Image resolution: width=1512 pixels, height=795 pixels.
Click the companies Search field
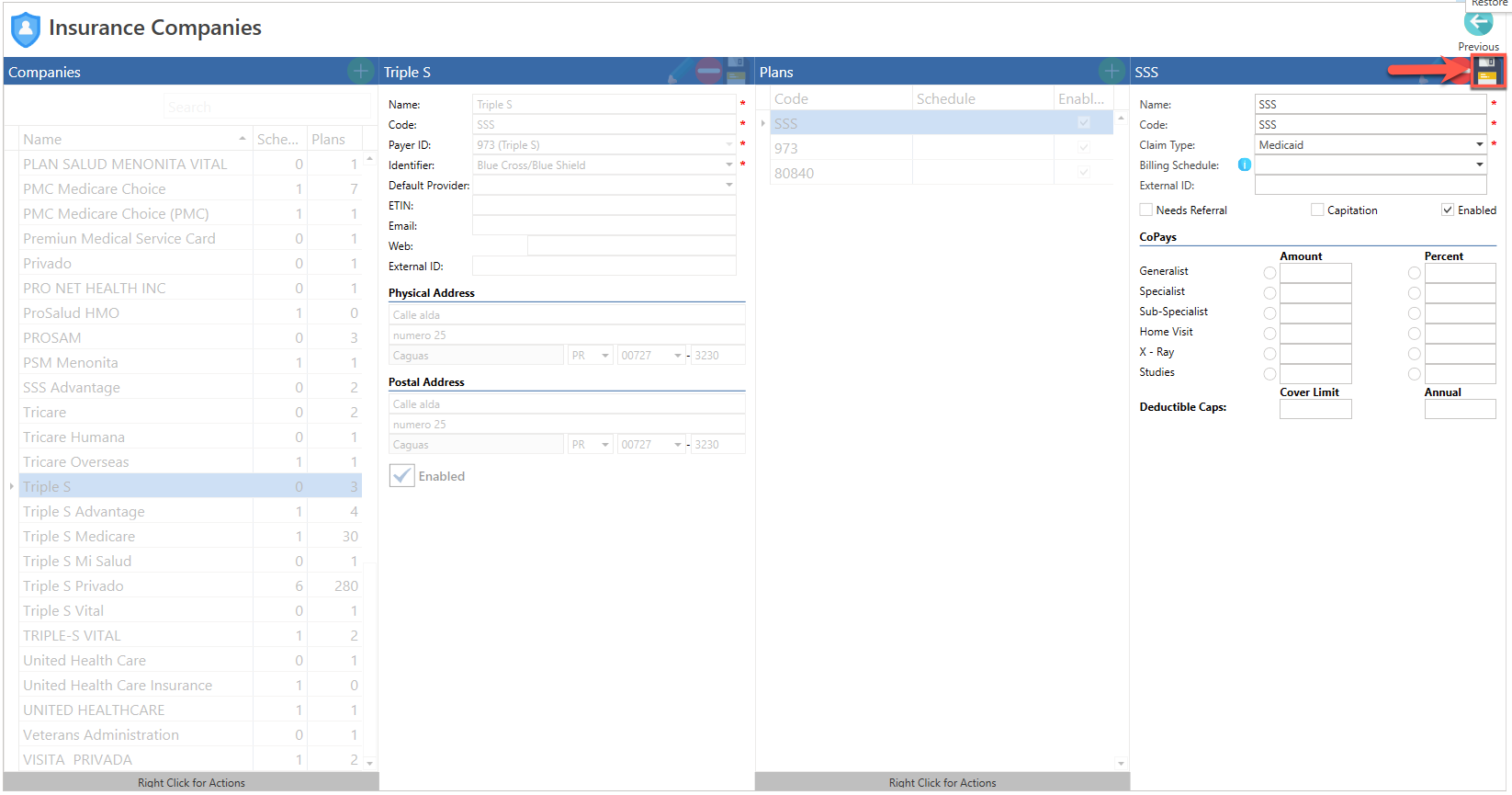[266, 107]
